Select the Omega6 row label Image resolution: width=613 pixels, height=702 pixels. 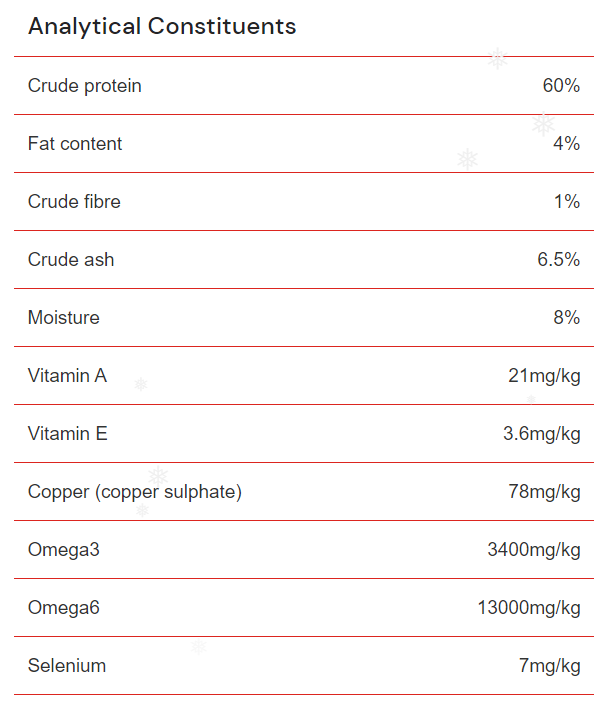(64, 608)
